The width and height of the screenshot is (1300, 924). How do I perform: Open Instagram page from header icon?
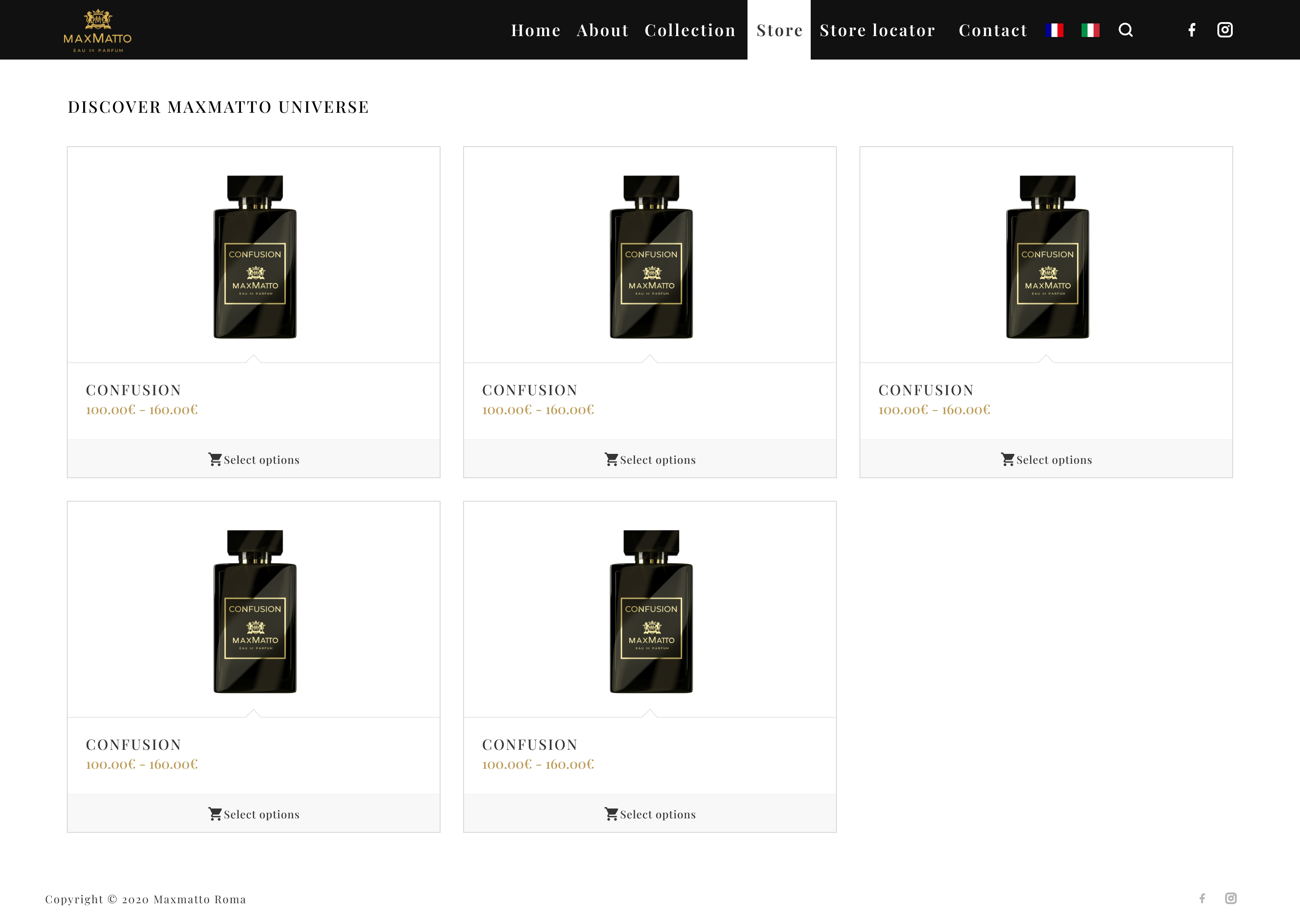[x=1225, y=30]
